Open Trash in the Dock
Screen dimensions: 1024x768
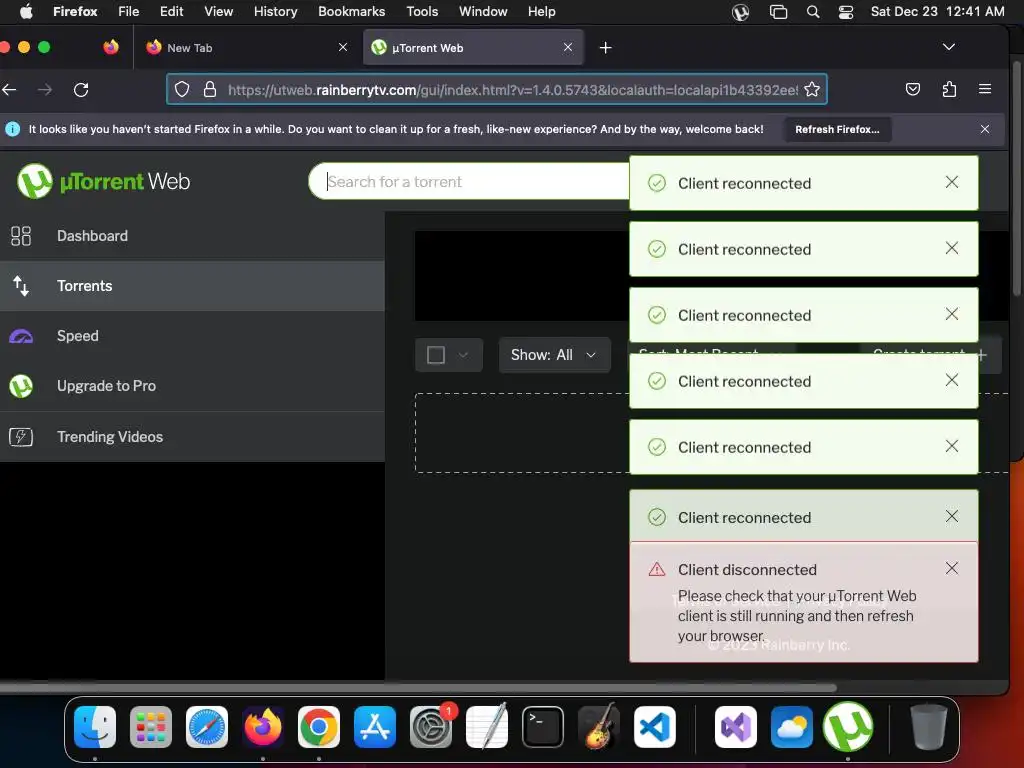pos(928,727)
